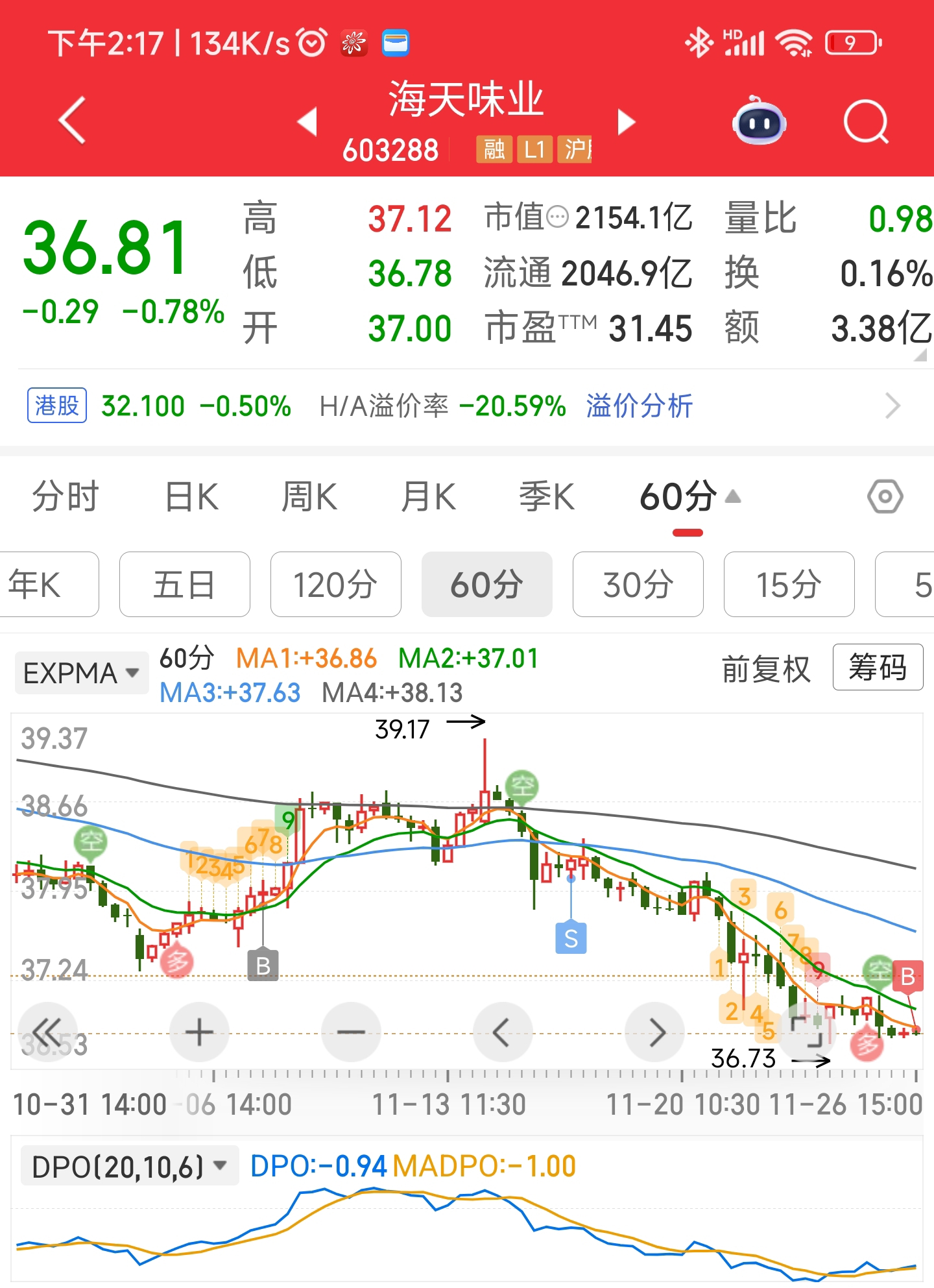Viewport: 934px width, 1288px height.
Task: Tap MA3:+37.63 value
Action: coord(230,693)
